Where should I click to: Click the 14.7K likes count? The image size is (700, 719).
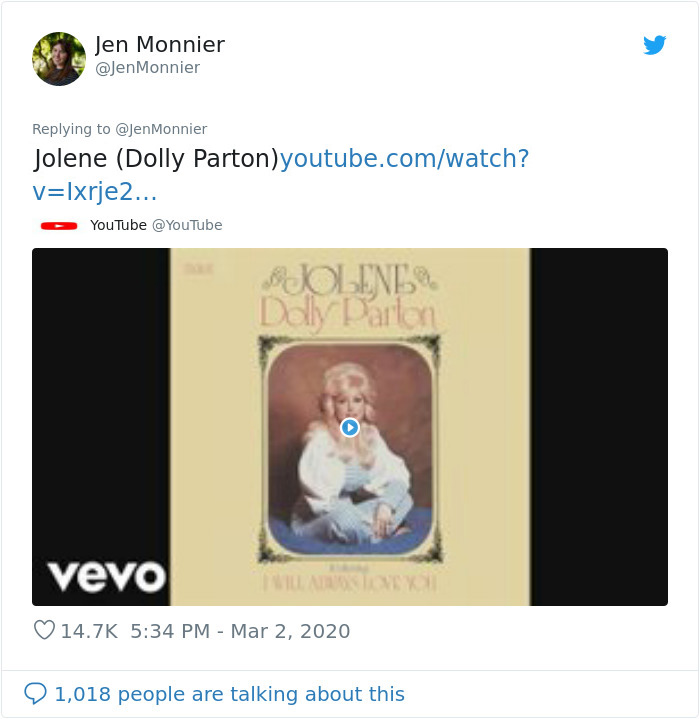[x=89, y=631]
